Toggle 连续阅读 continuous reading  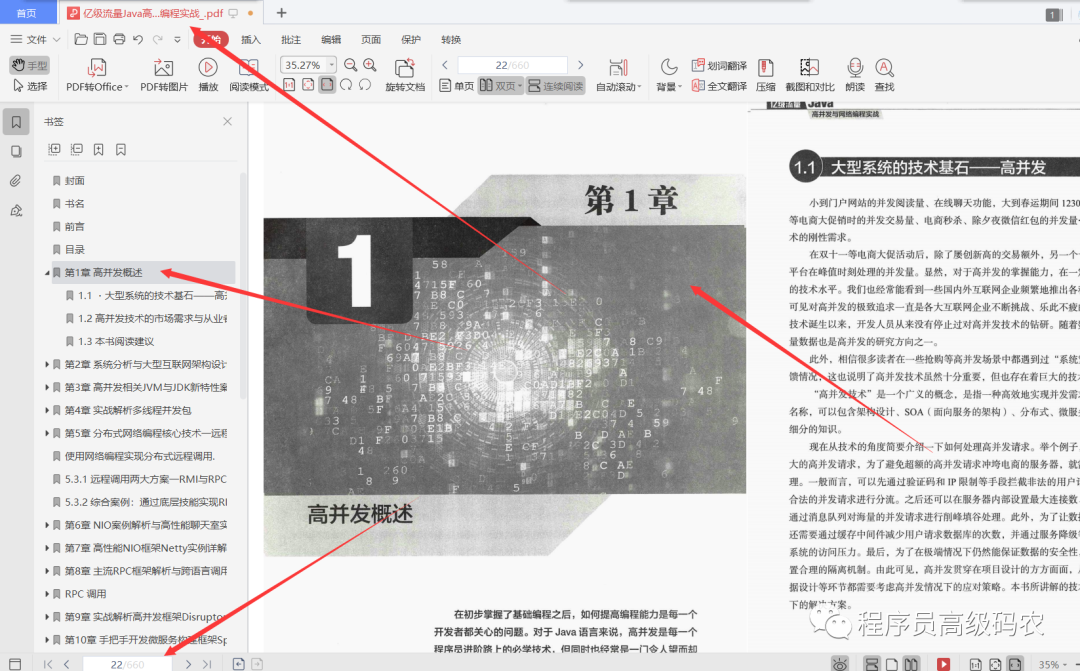pyautogui.click(x=556, y=86)
